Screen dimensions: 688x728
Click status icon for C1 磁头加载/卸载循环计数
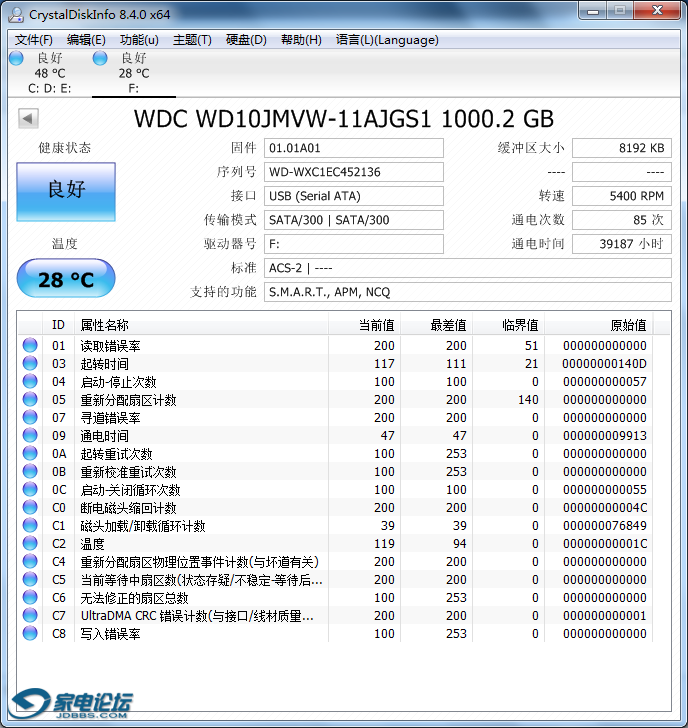pyautogui.click(x=30, y=525)
